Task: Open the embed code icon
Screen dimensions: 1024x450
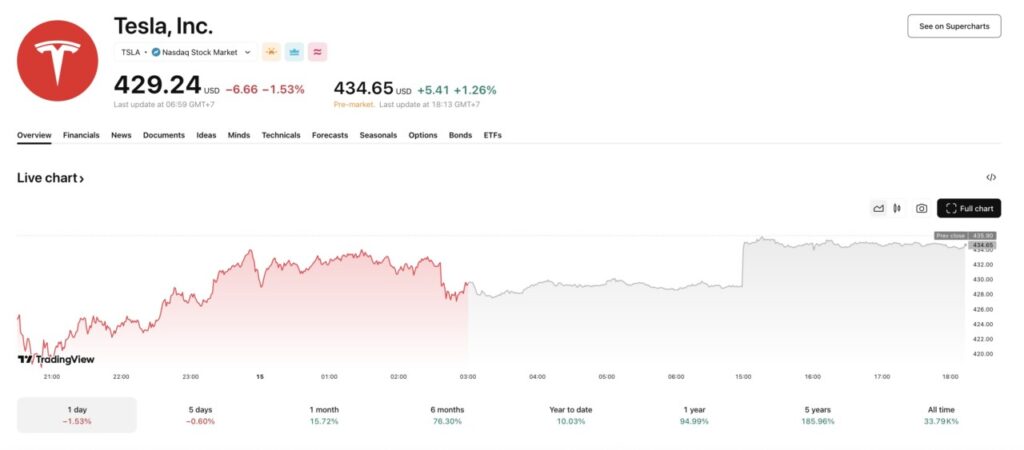Action: (991, 177)
